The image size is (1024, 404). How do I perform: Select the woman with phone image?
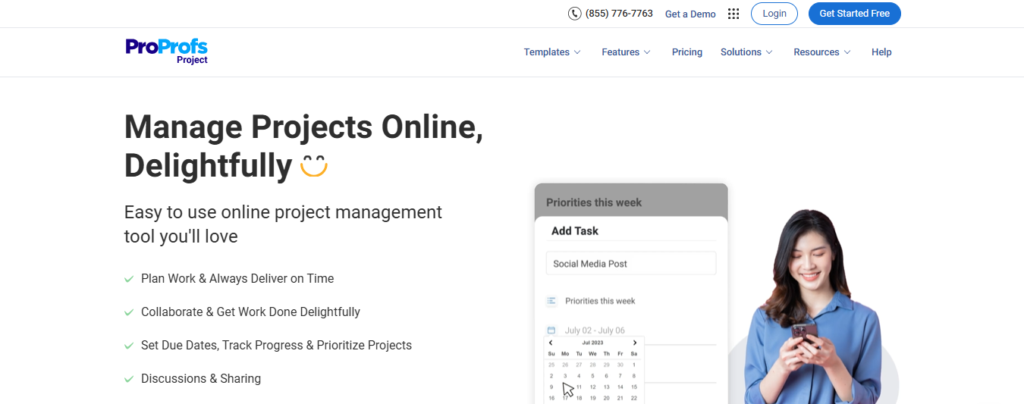coord(811,307)
